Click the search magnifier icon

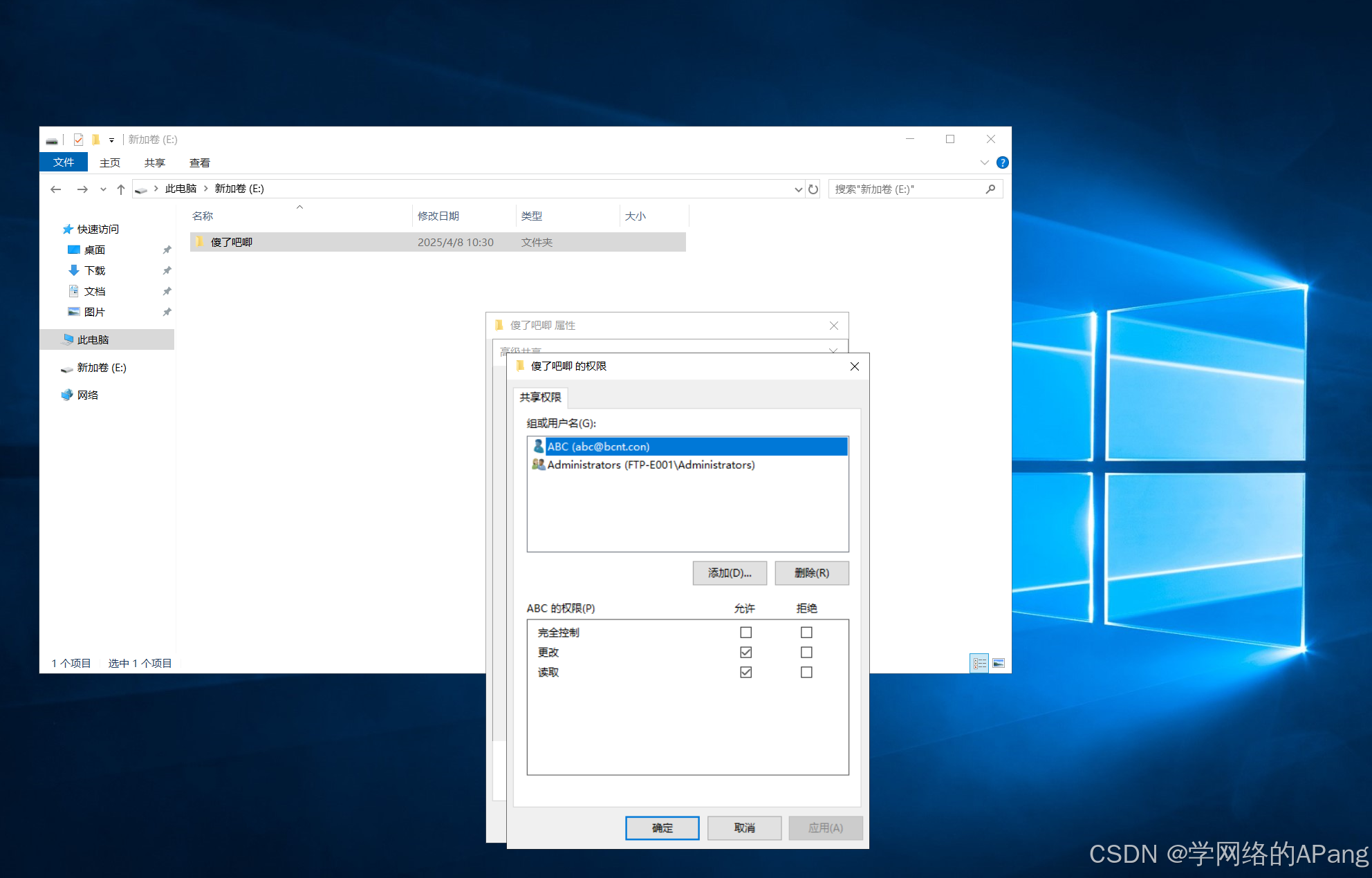(x=990, y=189)
